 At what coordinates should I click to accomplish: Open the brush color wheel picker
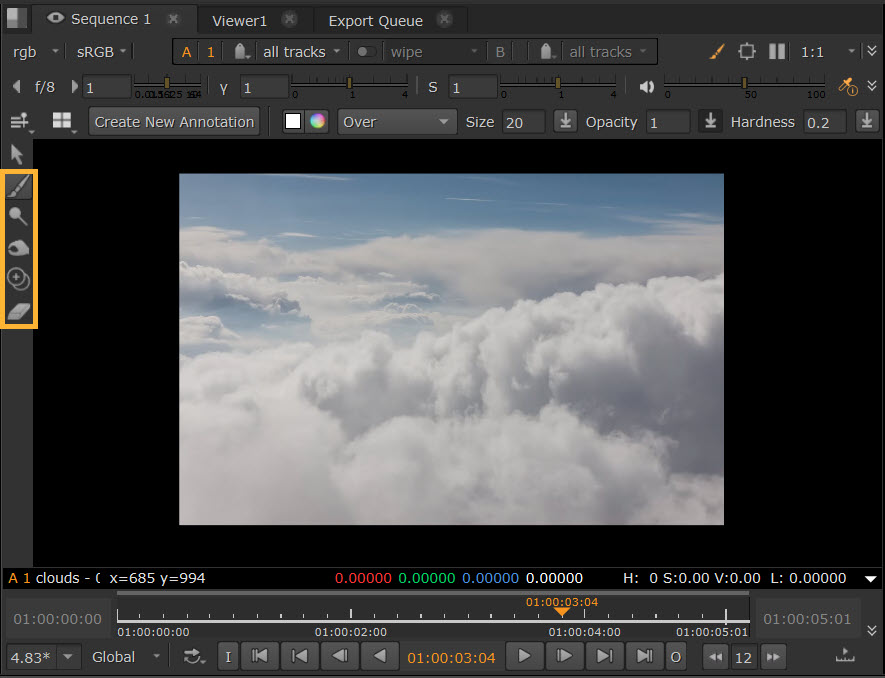(x=317, y=122)
